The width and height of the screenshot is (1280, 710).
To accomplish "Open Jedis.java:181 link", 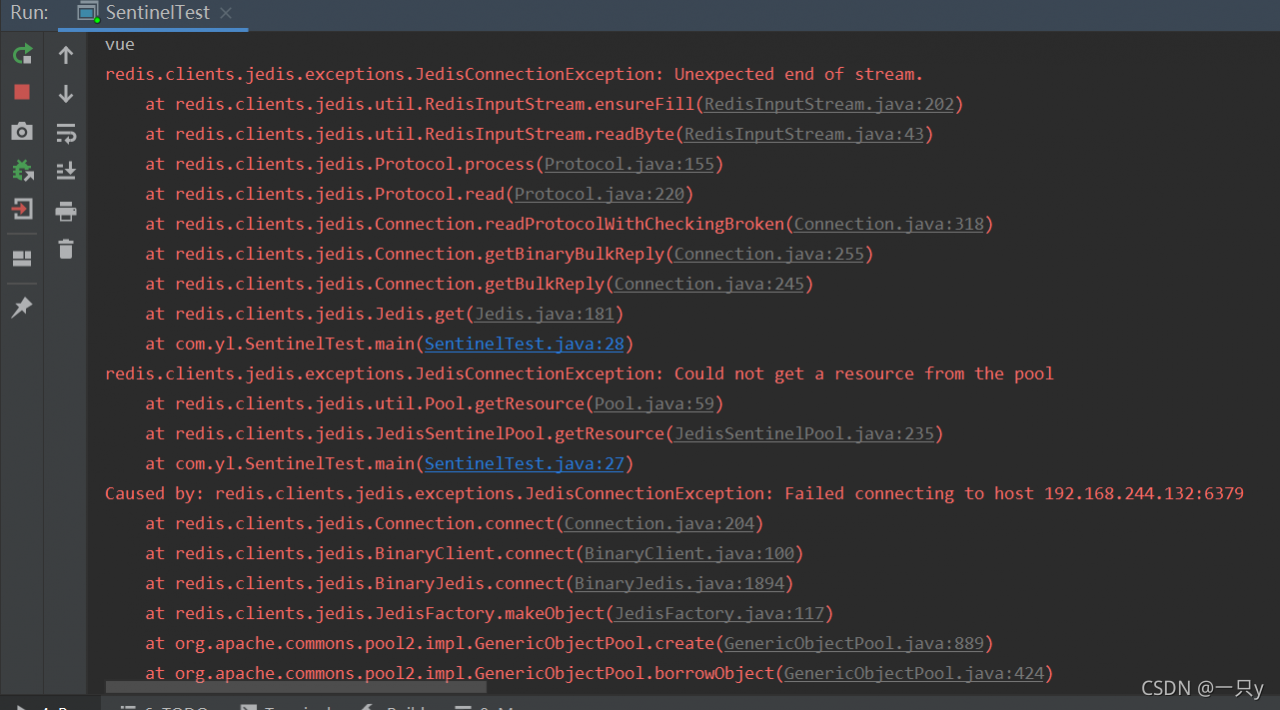I will [544, 314].
